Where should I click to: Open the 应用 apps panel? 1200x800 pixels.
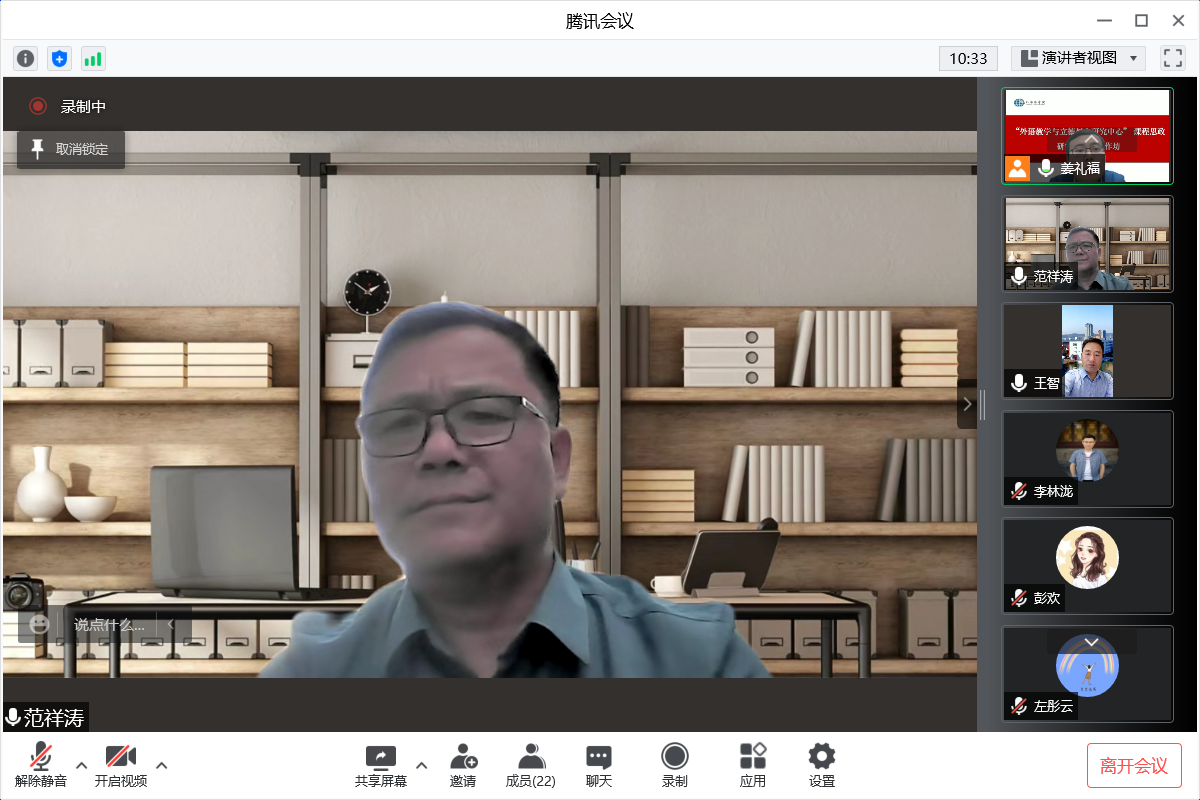pos(753,765)
